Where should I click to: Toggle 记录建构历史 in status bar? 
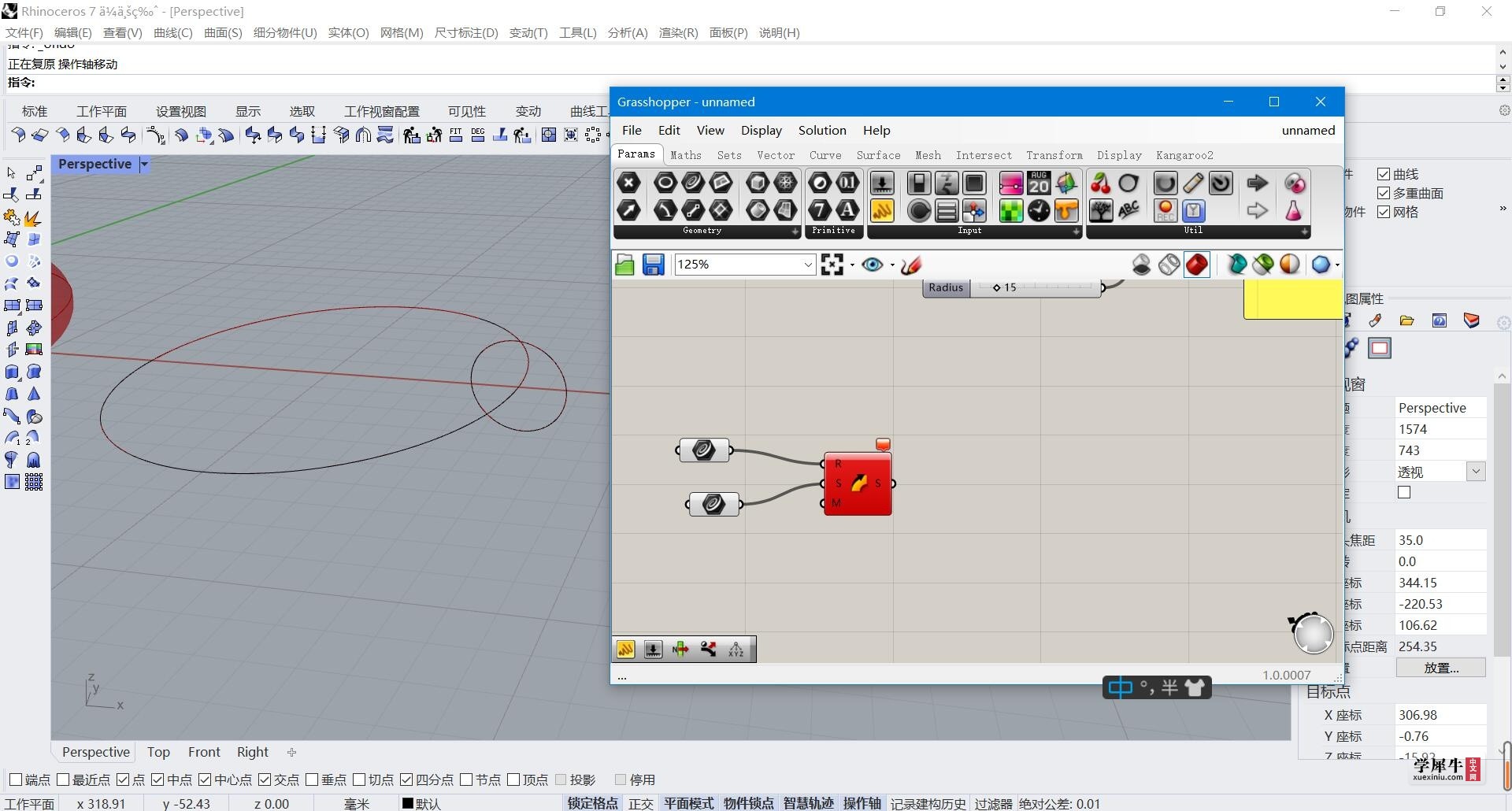click(928, 803)
